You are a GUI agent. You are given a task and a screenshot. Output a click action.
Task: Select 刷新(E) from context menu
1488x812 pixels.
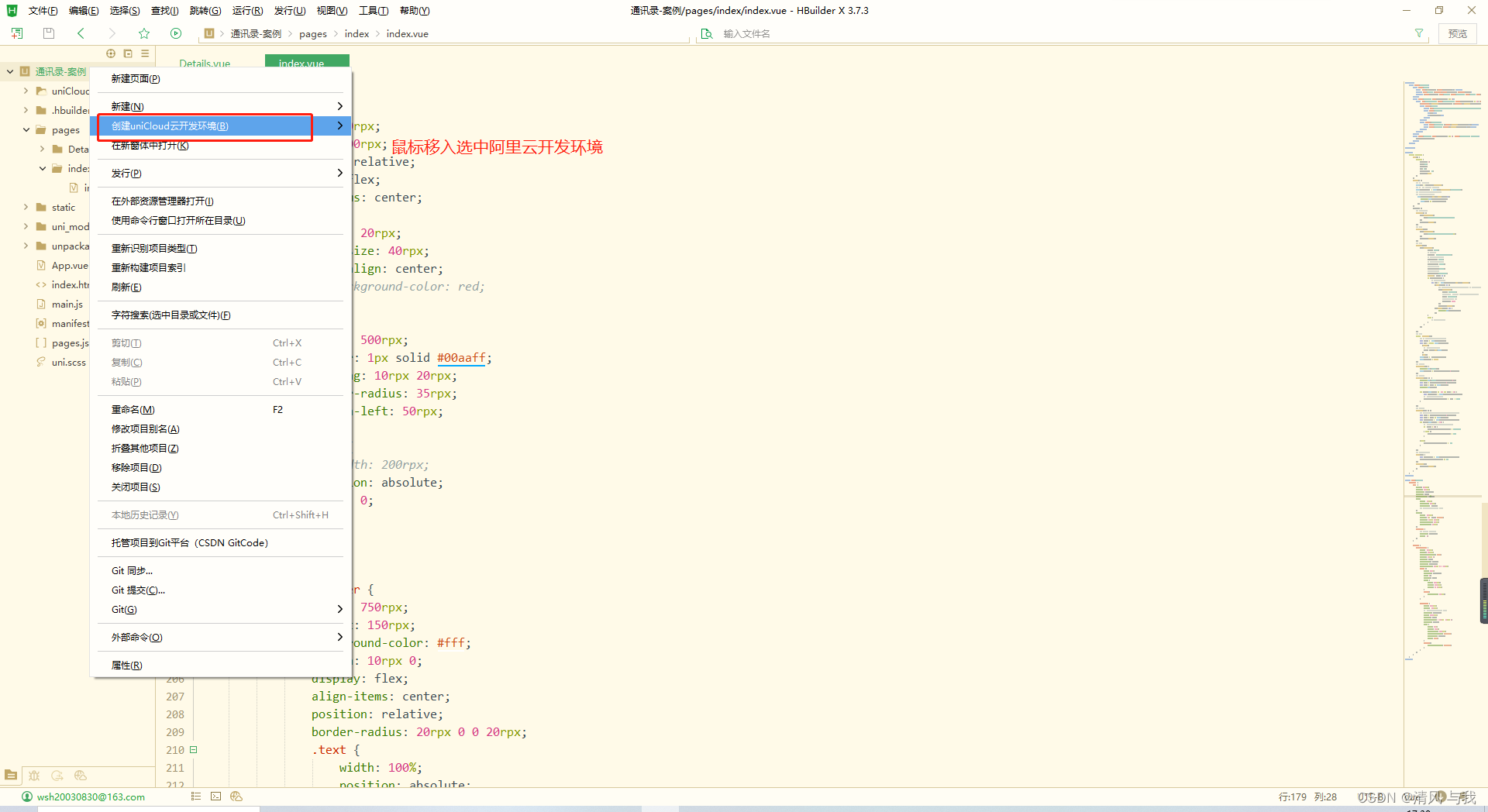pyautogui.click(x=221, y=287)
